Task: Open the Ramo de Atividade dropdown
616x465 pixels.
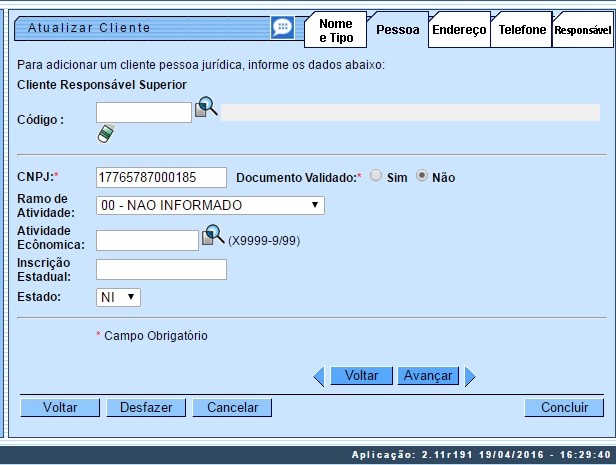Action: pos(210,205)
